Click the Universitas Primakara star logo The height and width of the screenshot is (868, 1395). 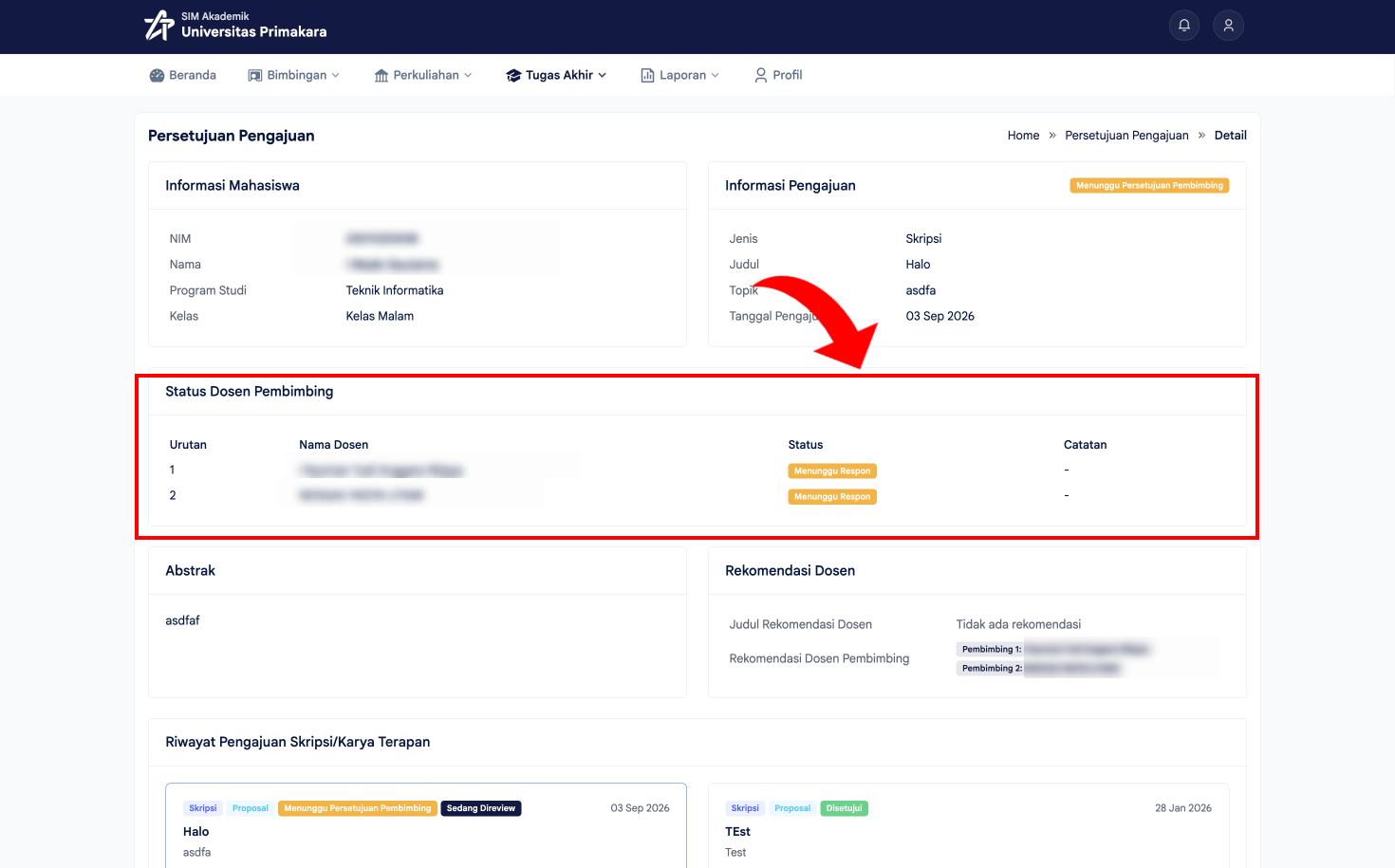pos(158,26)
